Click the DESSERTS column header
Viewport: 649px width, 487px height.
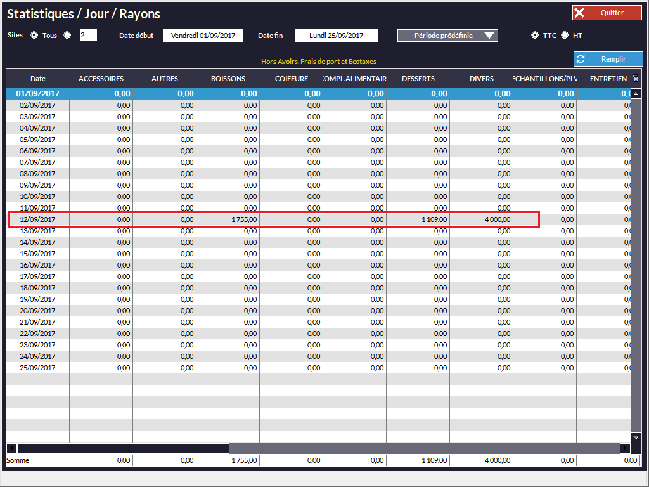[x=417, y=78]
